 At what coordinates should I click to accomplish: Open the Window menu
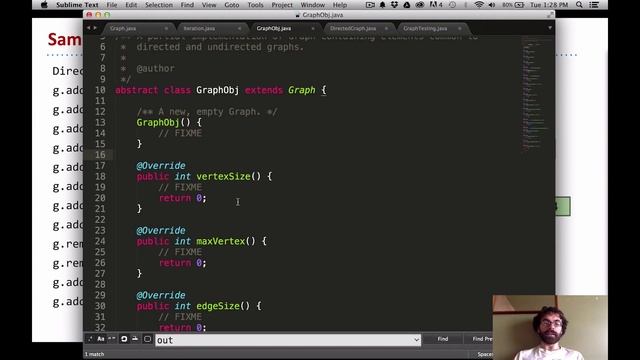pos(313,5)
